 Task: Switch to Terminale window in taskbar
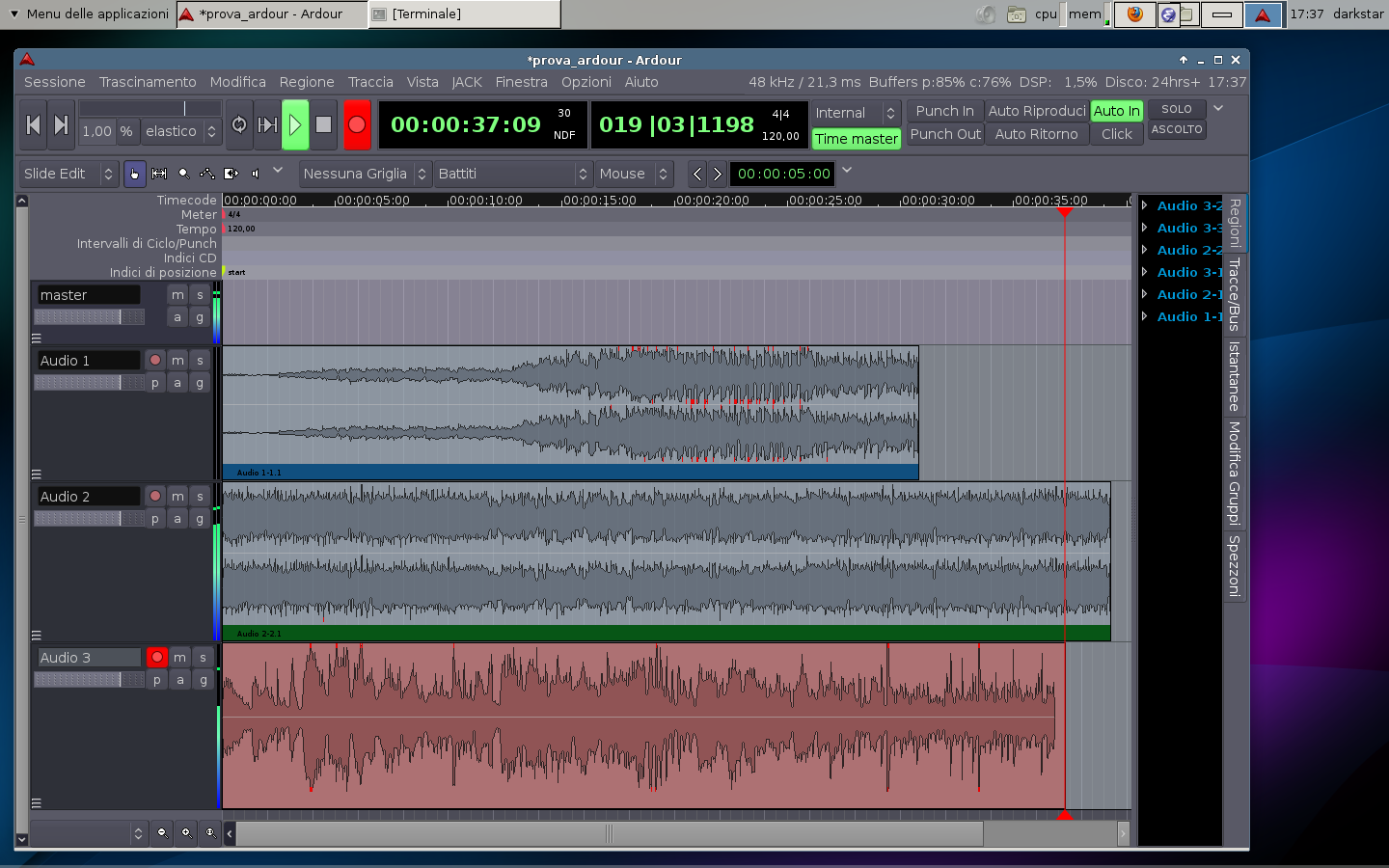463,14
